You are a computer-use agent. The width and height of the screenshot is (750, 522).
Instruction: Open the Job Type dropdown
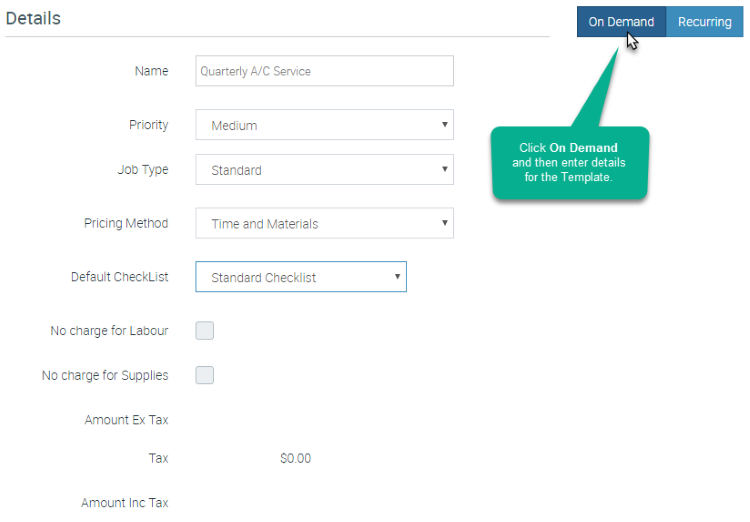(x=324, y=169)
